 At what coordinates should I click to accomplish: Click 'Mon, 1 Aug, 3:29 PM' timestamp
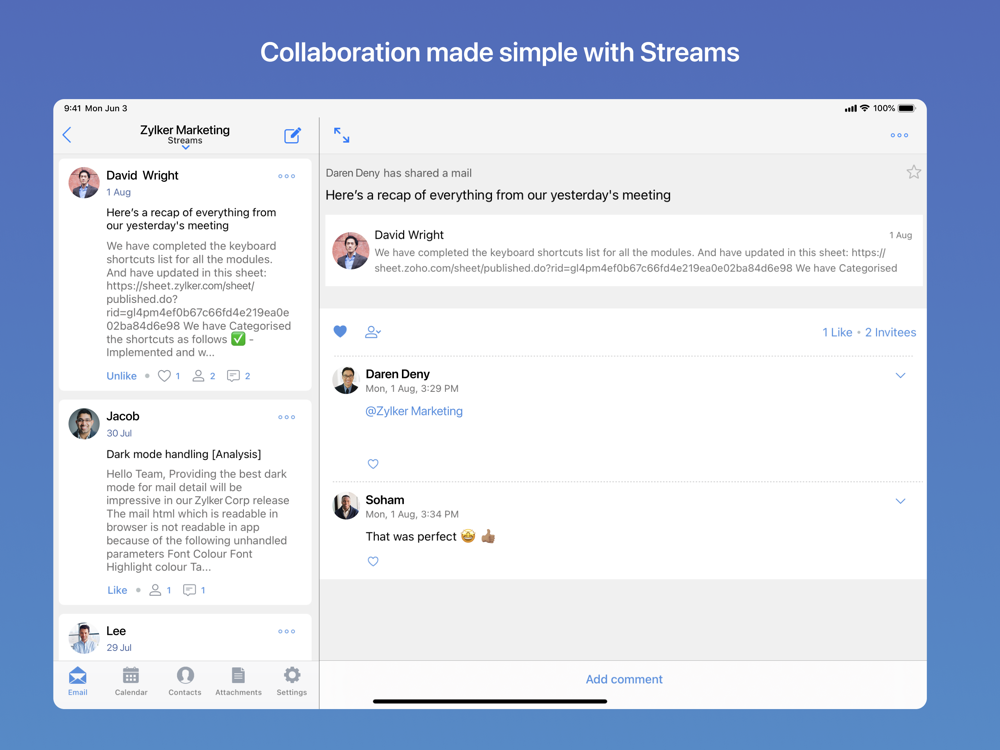click(x=412, y=388)
